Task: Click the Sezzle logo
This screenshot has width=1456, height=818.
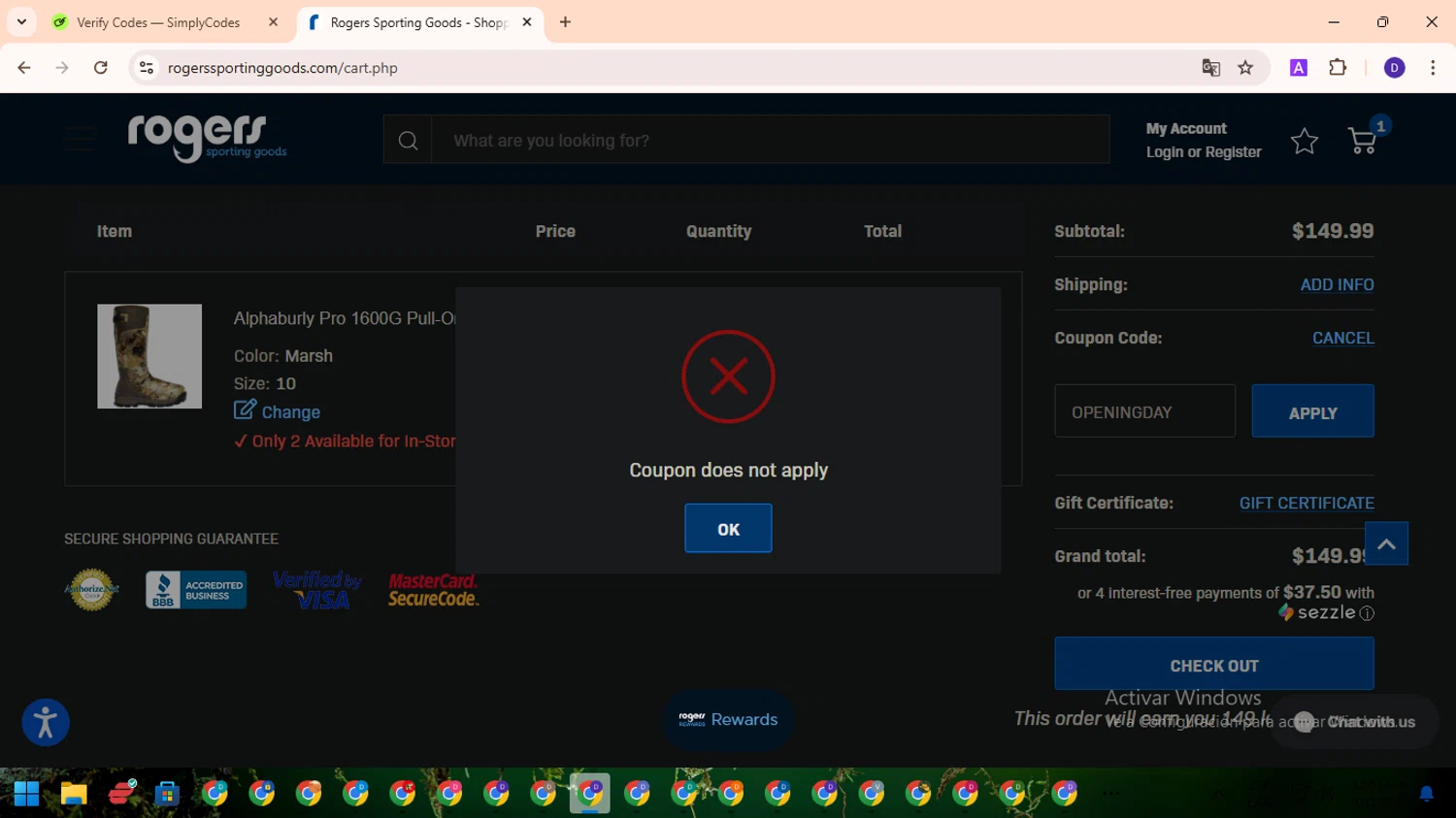Action: coord(1316,612)
